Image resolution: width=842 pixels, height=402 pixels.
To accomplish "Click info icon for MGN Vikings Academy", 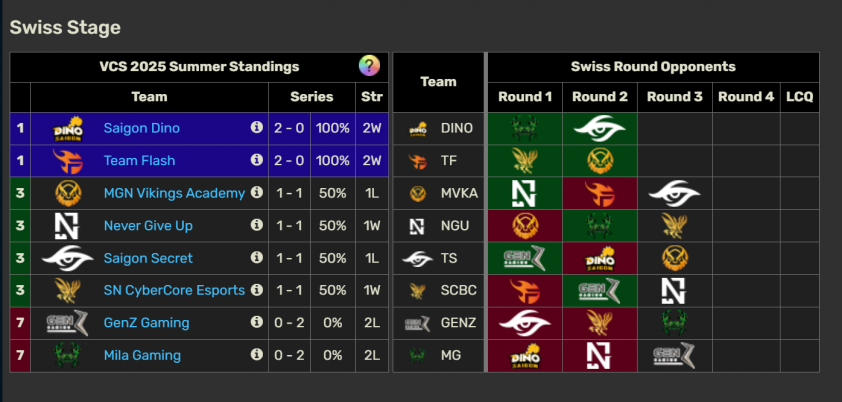I will 257,192.
